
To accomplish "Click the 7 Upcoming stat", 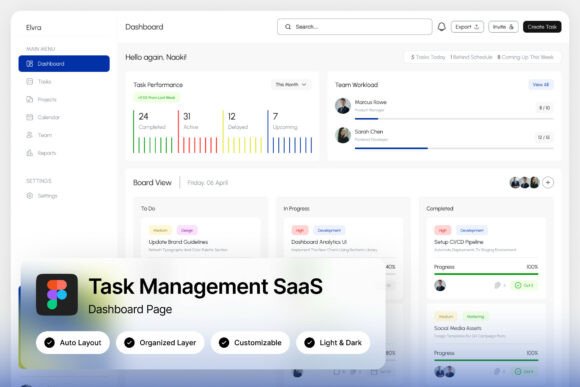I will click(290, 131).
